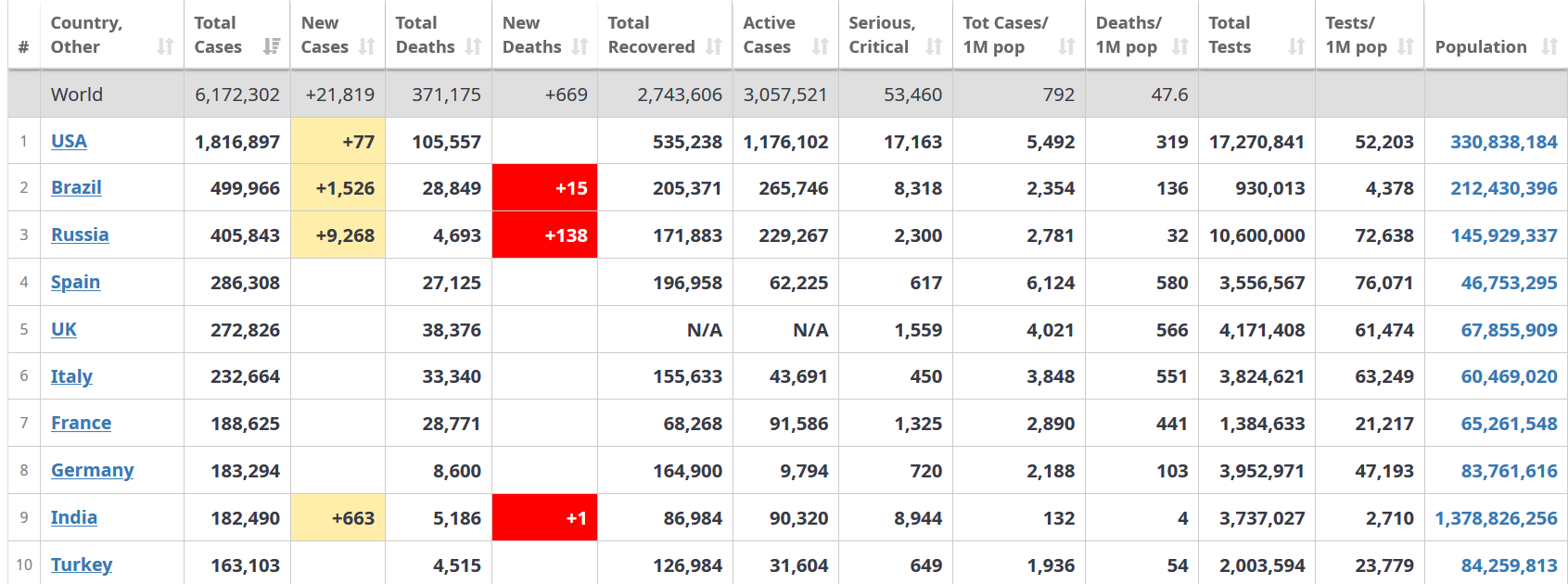Viewport: 1568px width, 584px height.
Task: Click UK total recovered N/A cell
Action: pos(665,329)
